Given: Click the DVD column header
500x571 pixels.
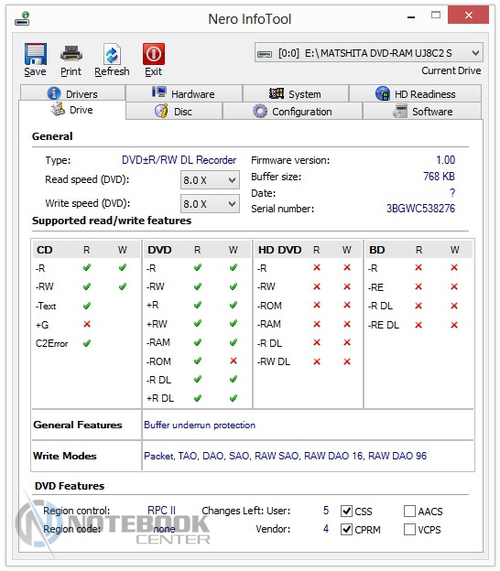Looking at the screenshot, I should pos(160,250).
